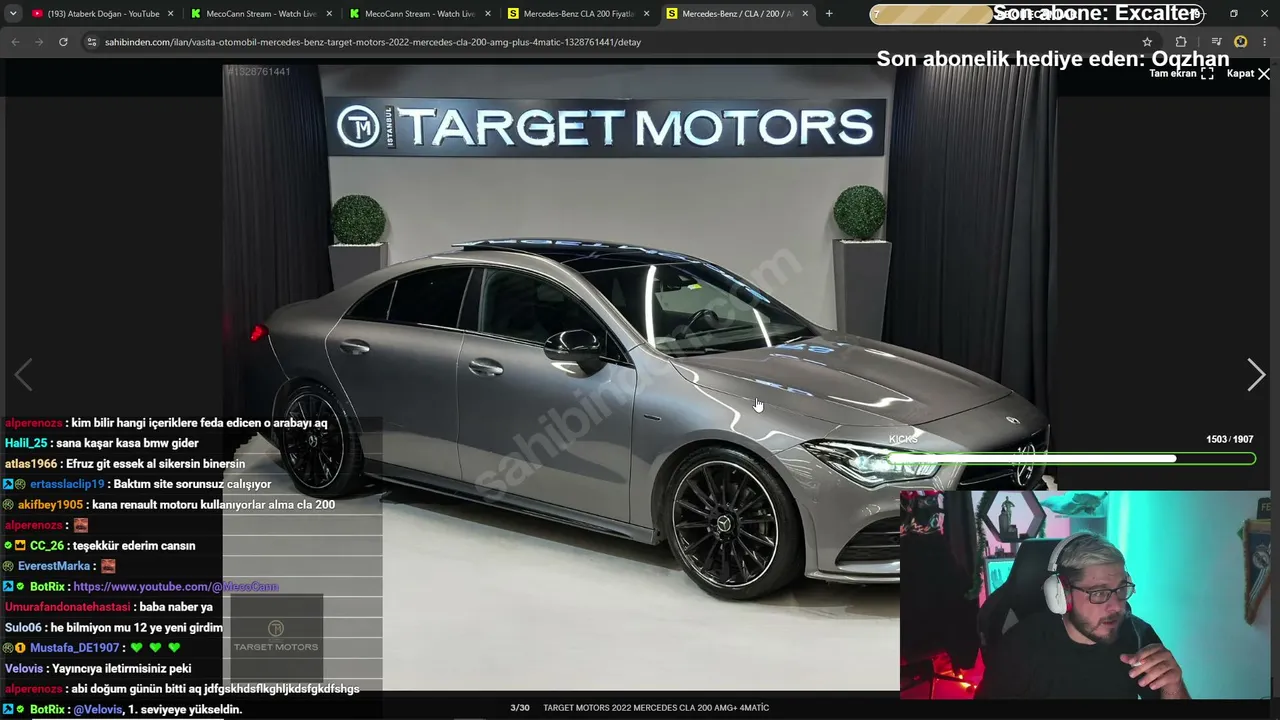This screenshot has width=1280, height=720.
Task: Show the previous gallery photo
Action: click(24, 374)
